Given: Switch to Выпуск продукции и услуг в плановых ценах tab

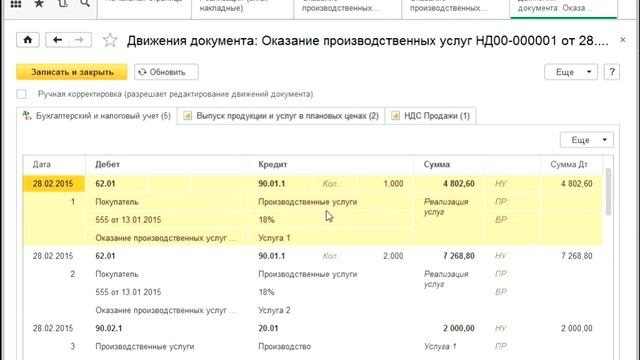Looking at the screenshot, I should point(281,116).
